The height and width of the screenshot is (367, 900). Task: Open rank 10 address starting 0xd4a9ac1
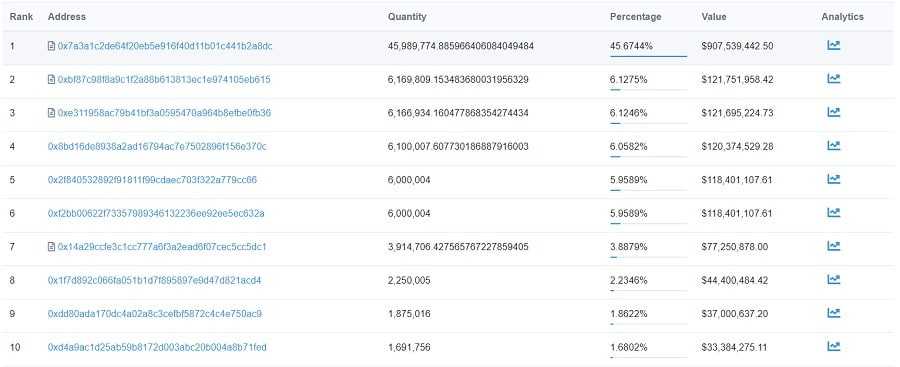[x=157, y=347]
